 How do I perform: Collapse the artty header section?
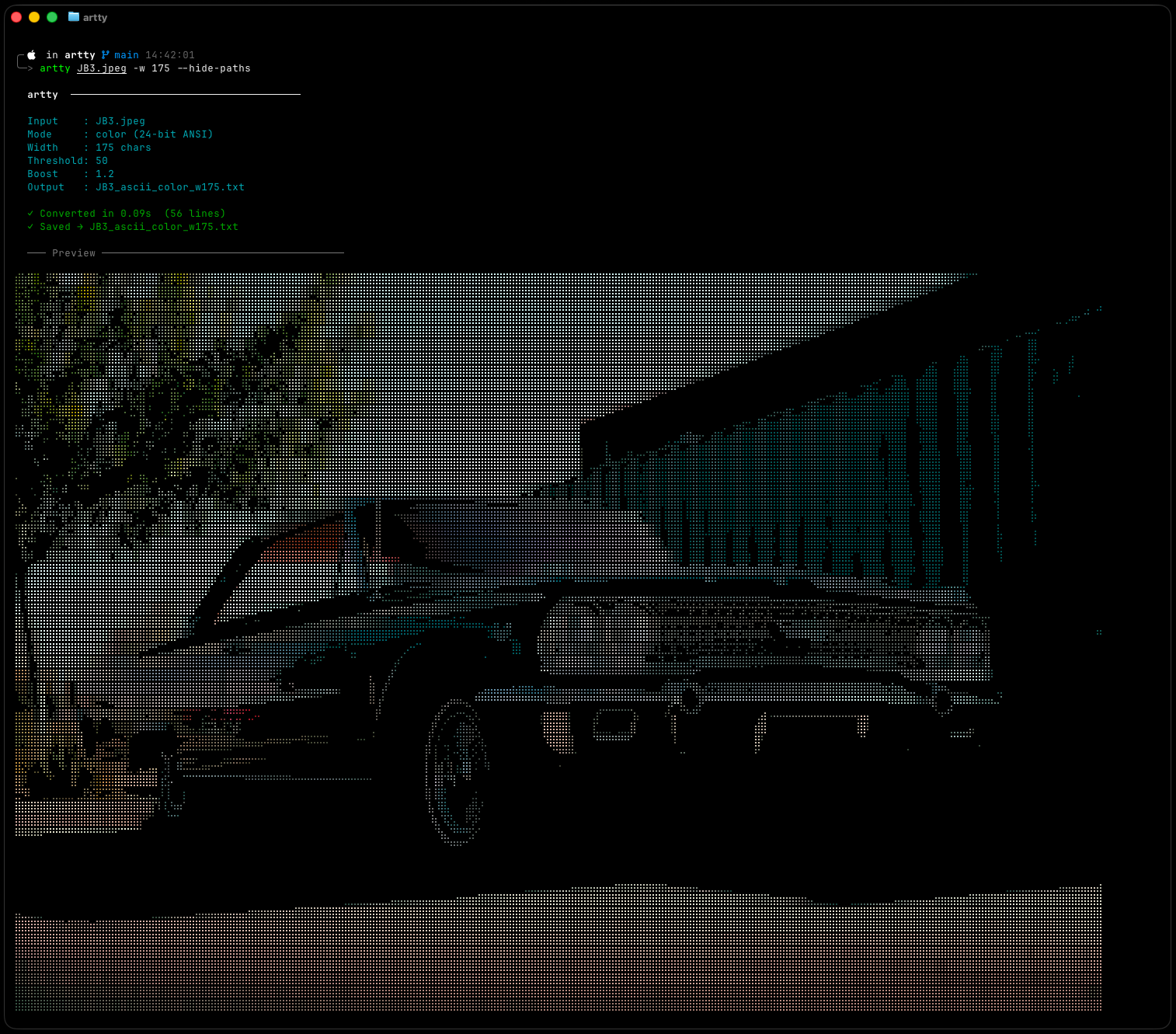pos(42,94)
